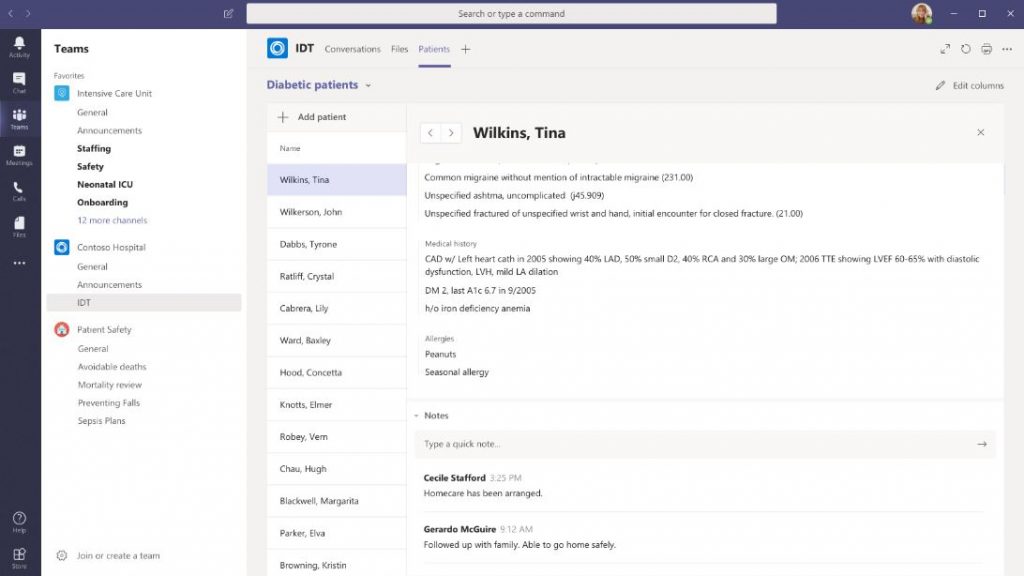Go to next patient record arrow
The image size is (1024, 576).
[x=452, y=133]
